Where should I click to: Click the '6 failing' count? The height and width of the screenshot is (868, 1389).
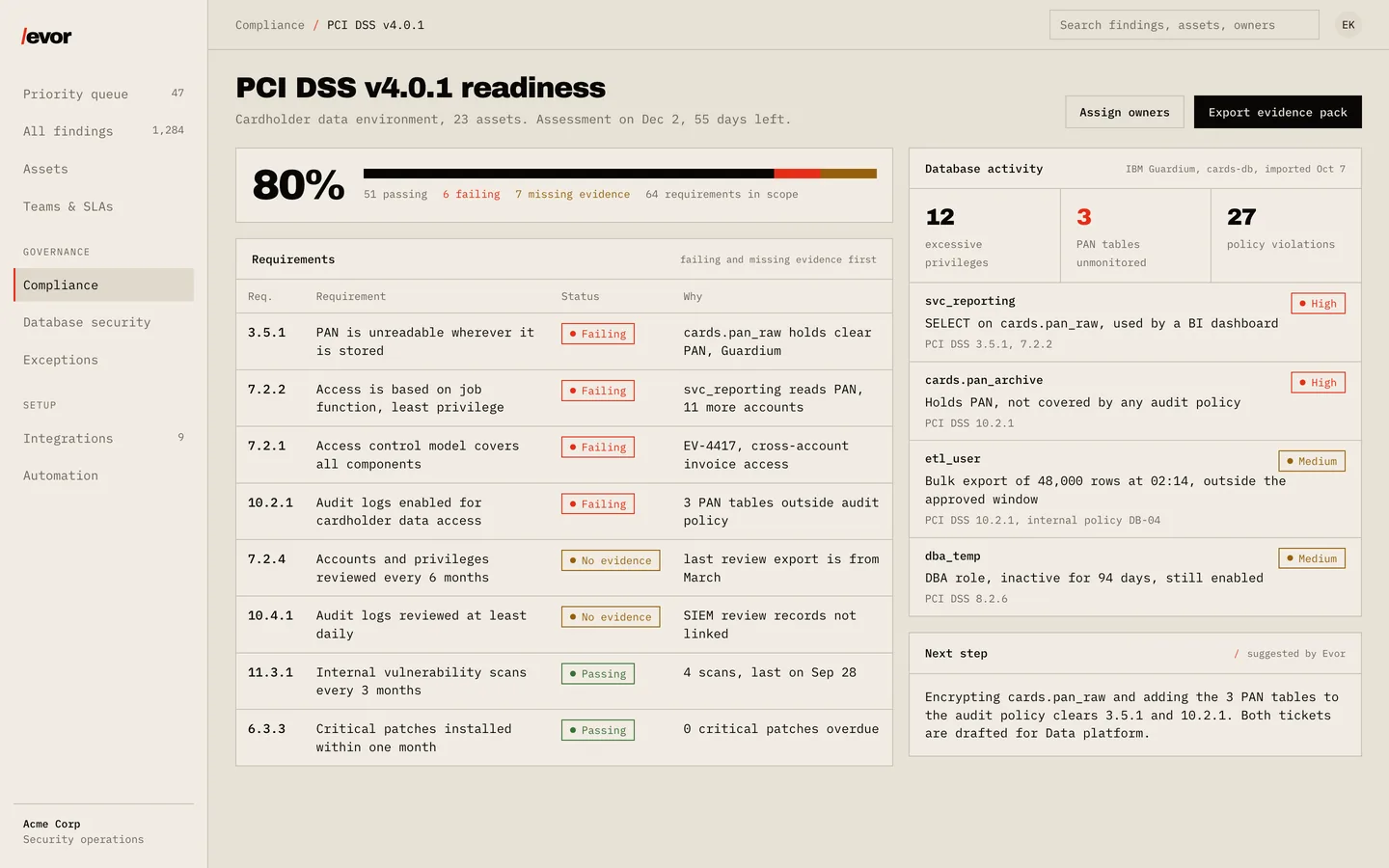coord(472,194)
